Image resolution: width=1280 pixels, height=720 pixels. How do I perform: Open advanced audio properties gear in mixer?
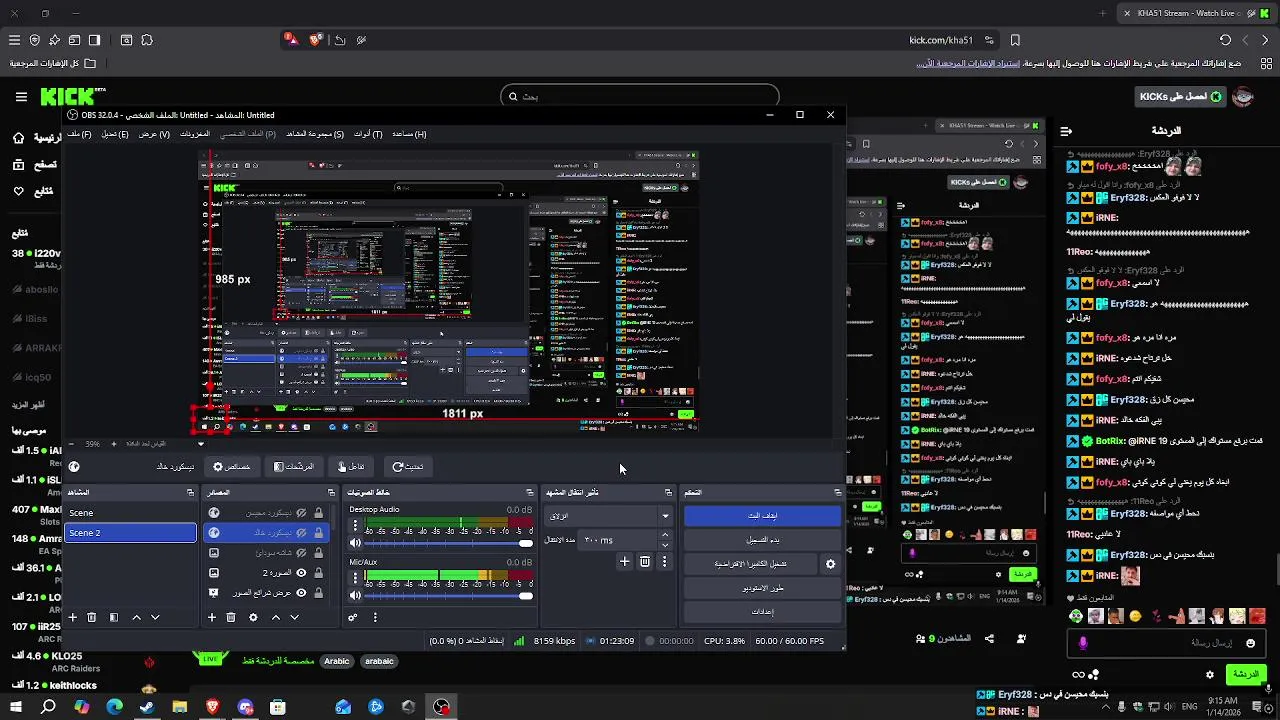[x=353, y=617]
